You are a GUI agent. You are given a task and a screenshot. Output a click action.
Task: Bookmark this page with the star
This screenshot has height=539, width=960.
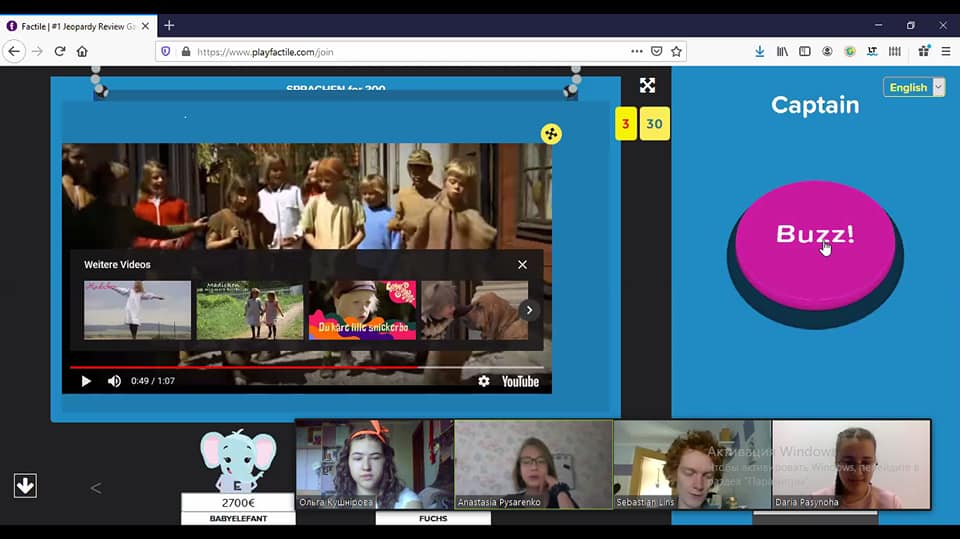coord(676,51)
